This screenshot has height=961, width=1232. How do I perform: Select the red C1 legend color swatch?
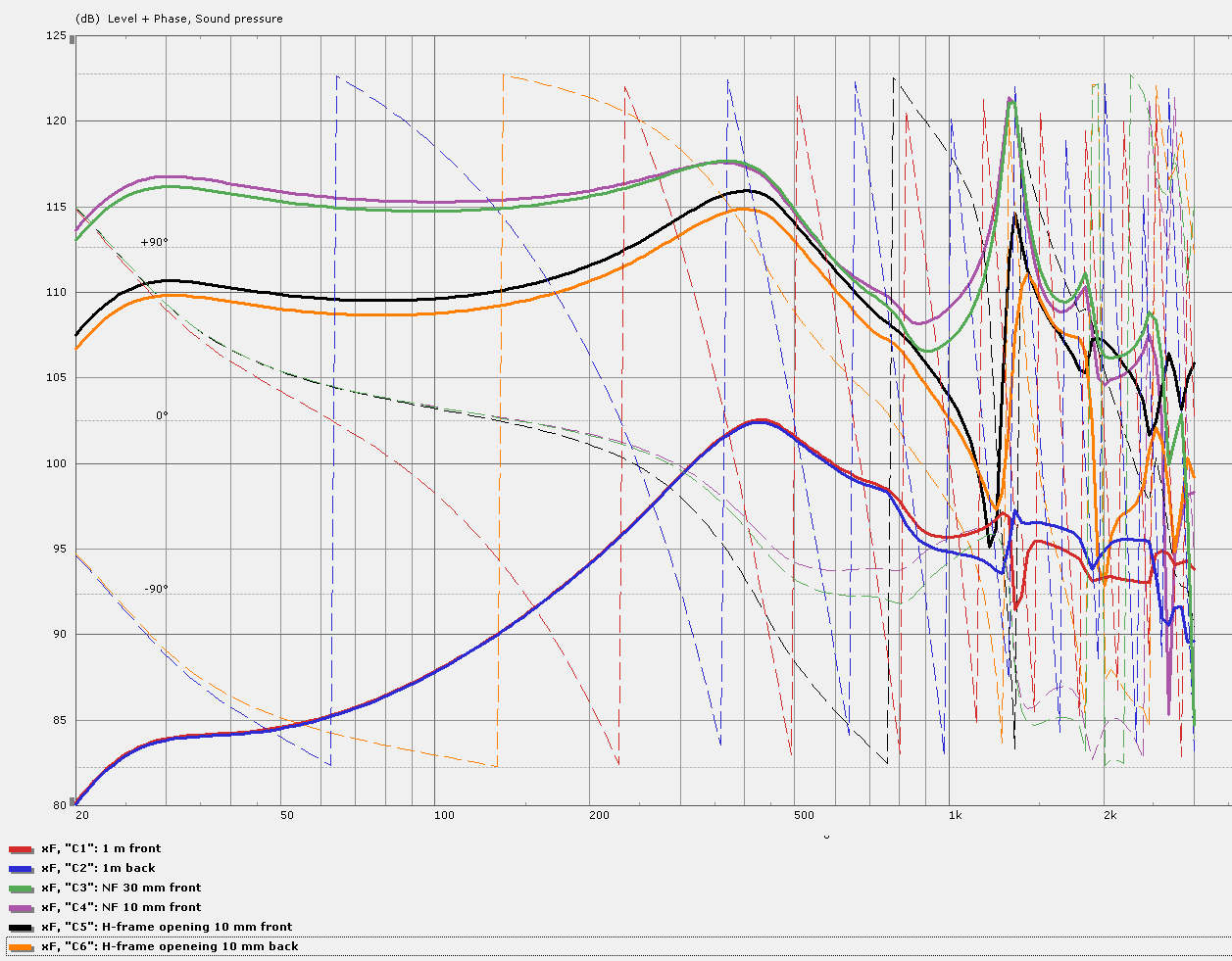pyautogui.click(x=22, y=849)
